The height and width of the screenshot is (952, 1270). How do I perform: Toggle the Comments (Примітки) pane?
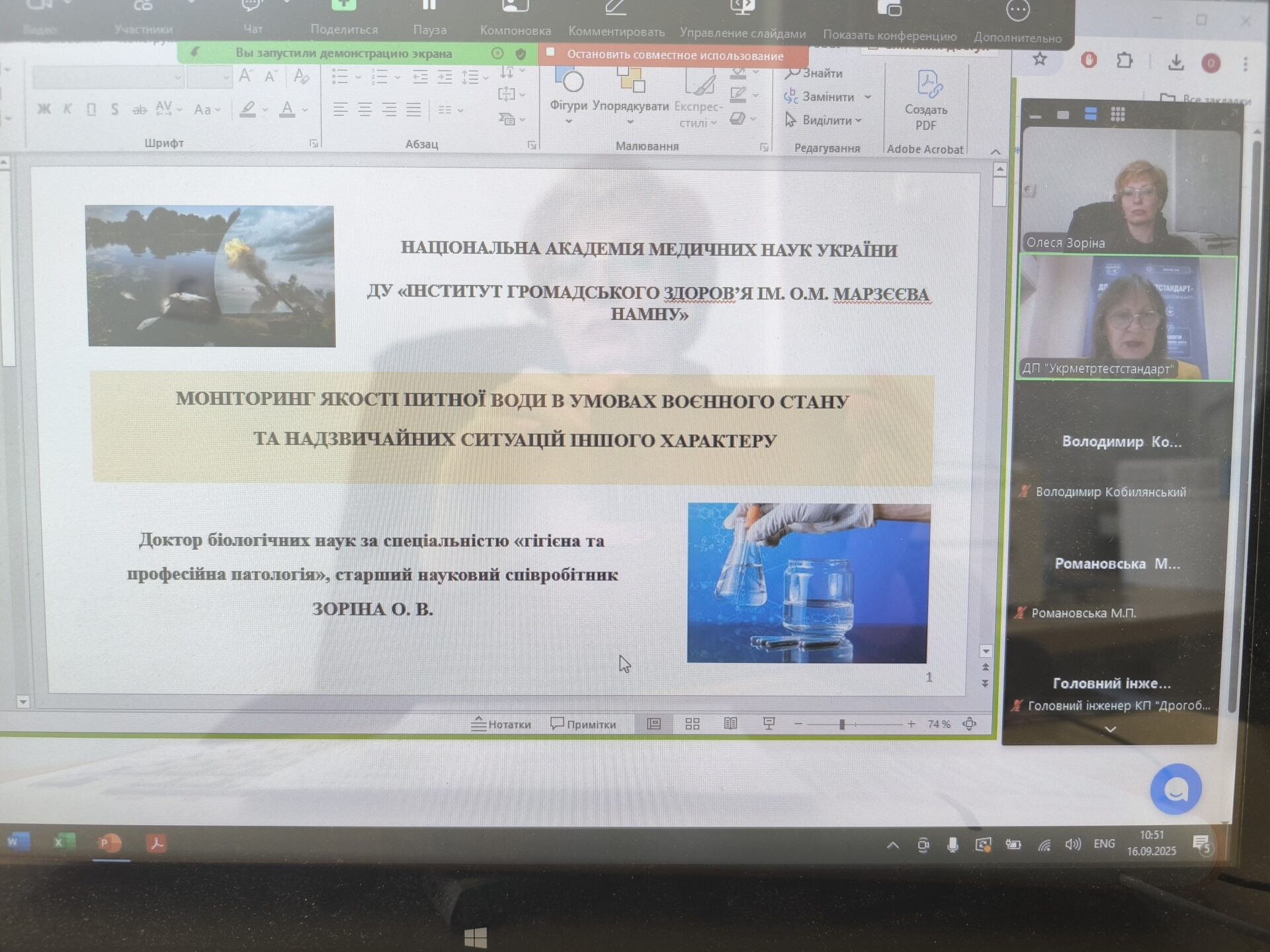583,724
